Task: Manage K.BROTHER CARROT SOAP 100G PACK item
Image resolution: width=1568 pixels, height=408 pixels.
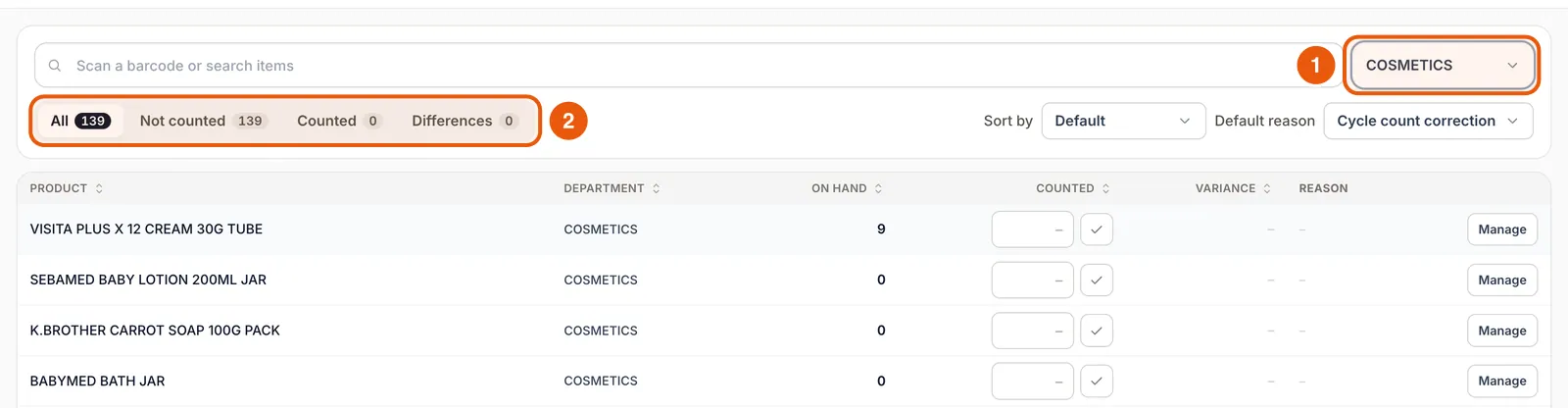Action: (x=1502, y=331)
